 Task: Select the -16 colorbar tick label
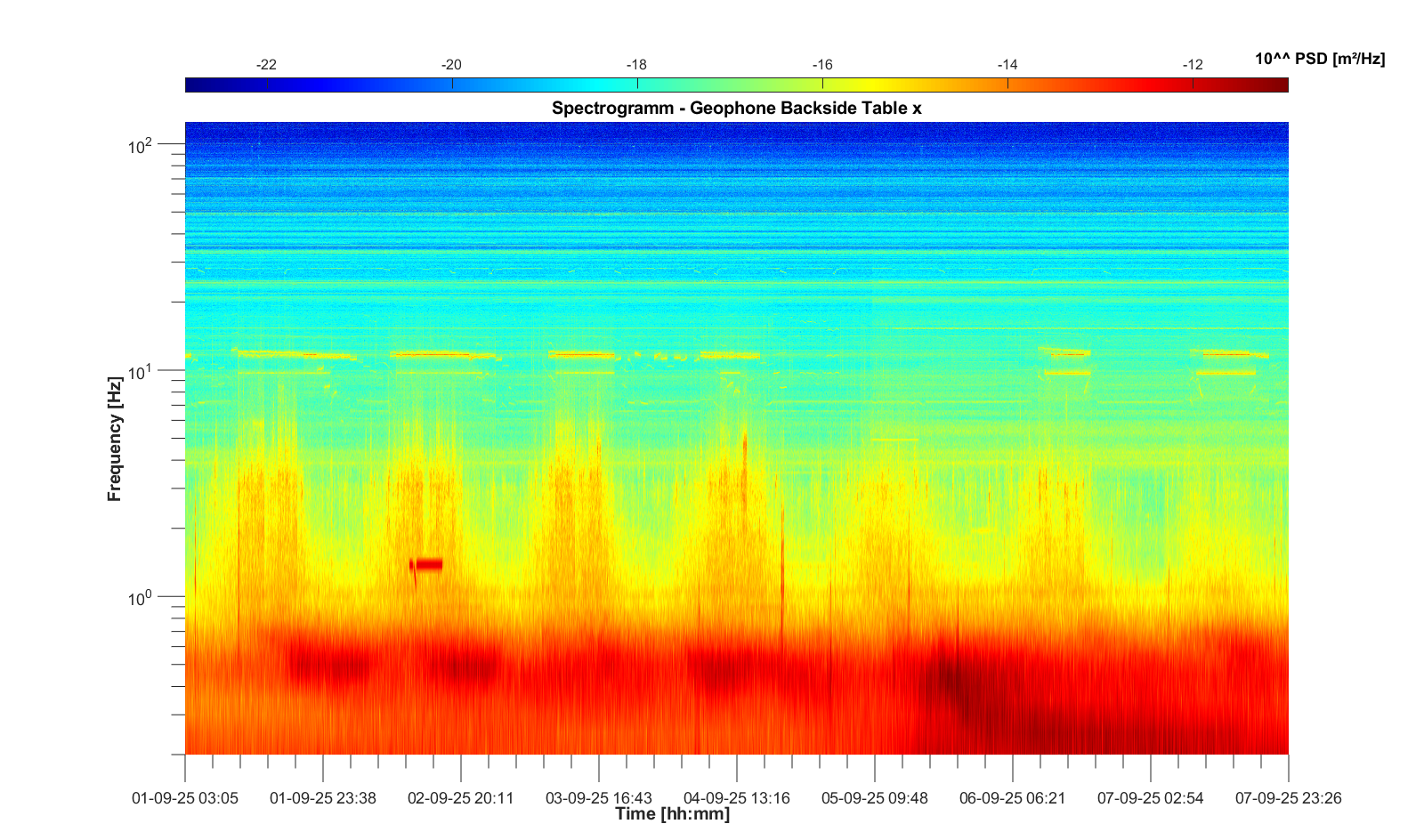click(822, 65)
